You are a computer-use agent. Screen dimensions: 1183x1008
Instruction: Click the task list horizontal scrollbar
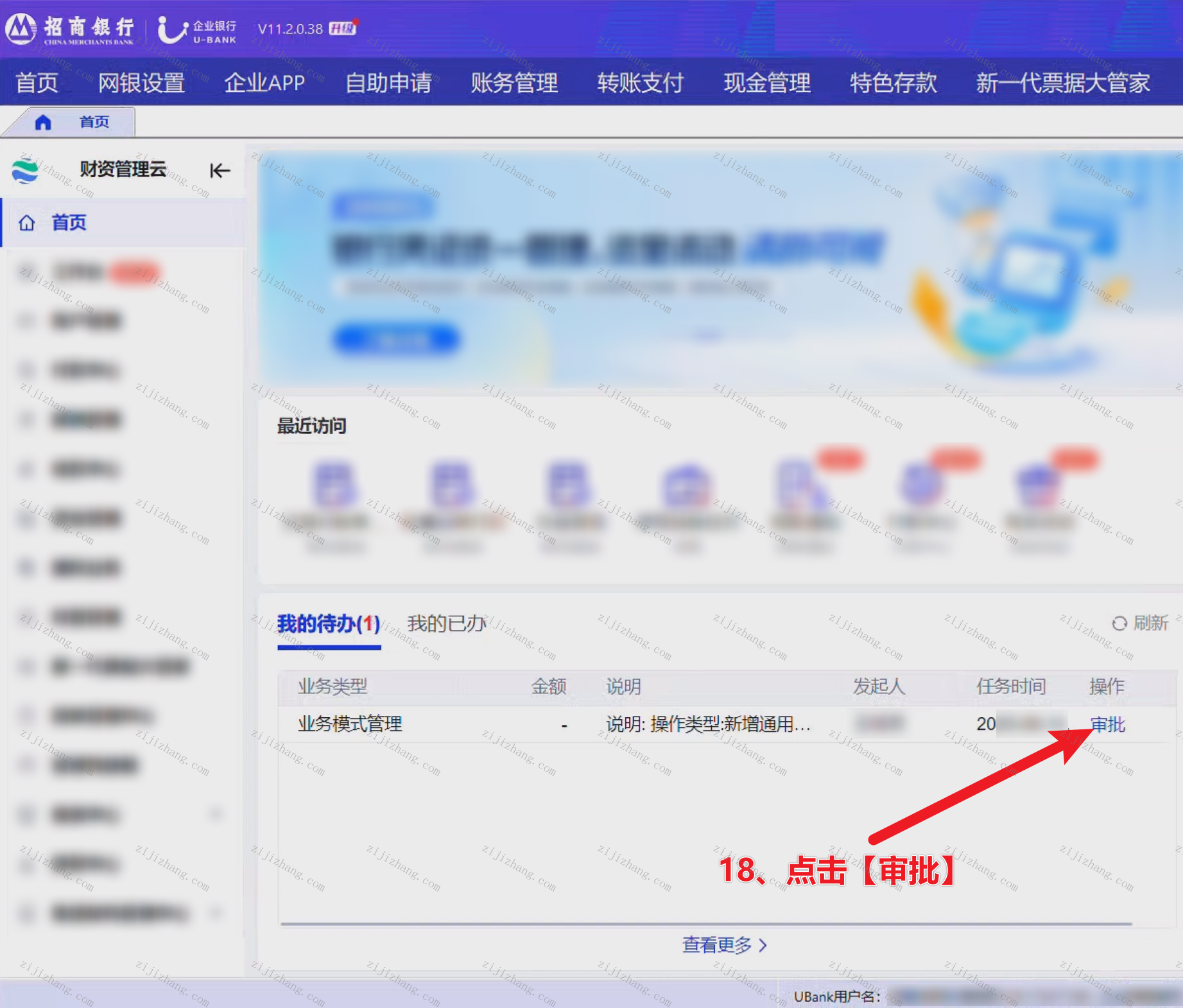(x=706, y=925)
